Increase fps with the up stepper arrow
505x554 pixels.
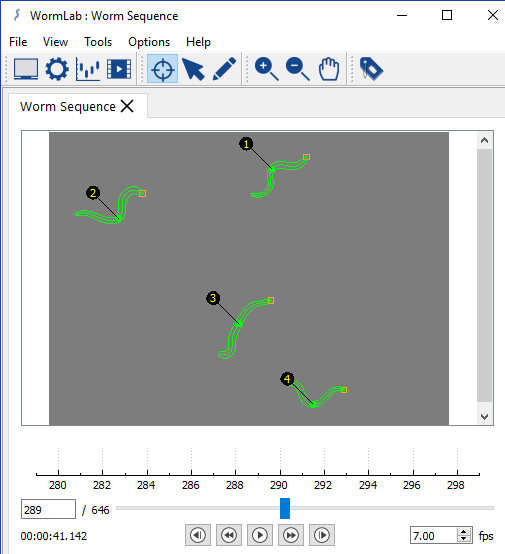(x=464, y=531)
